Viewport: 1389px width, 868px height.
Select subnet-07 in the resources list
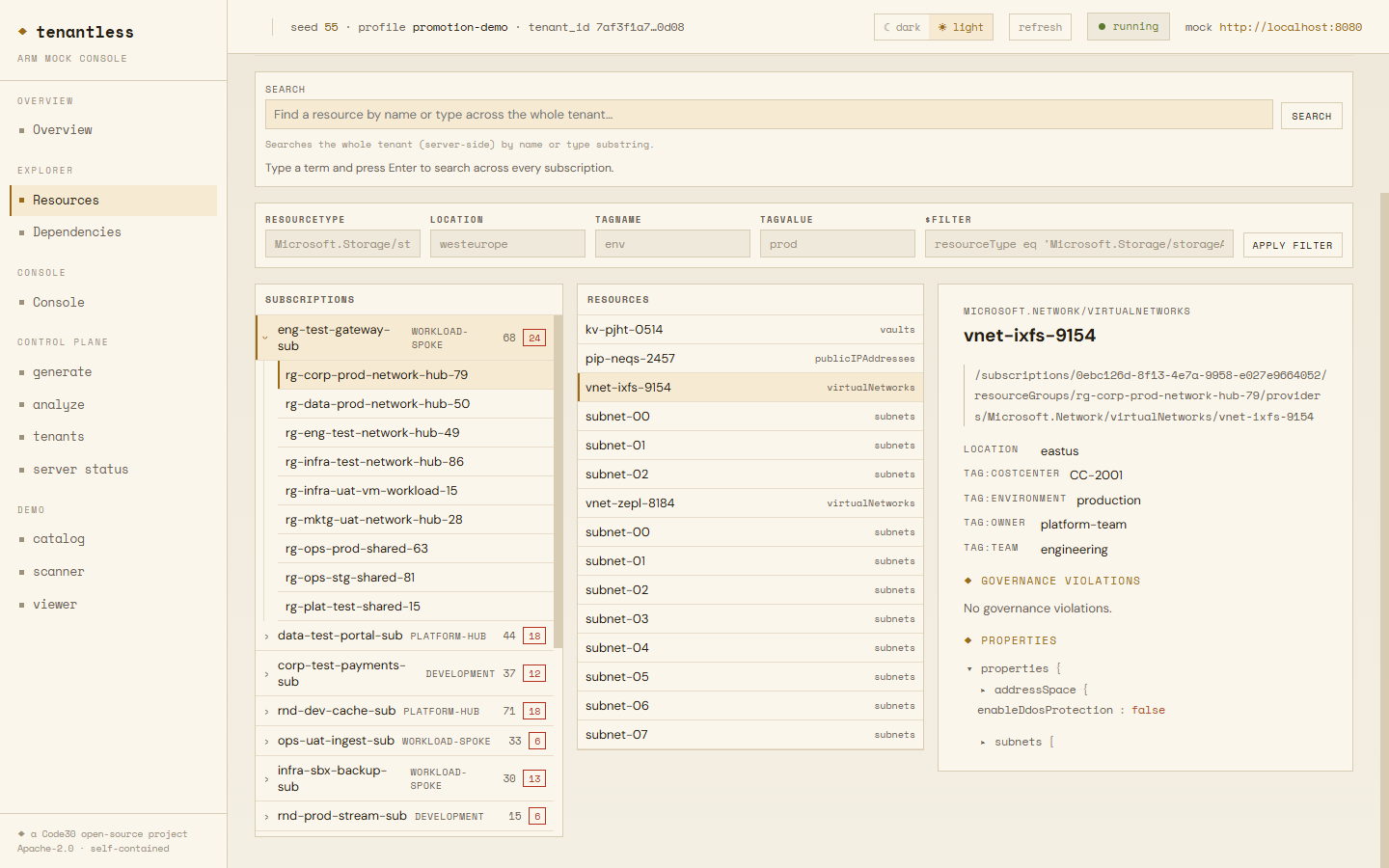pos(750,735)
